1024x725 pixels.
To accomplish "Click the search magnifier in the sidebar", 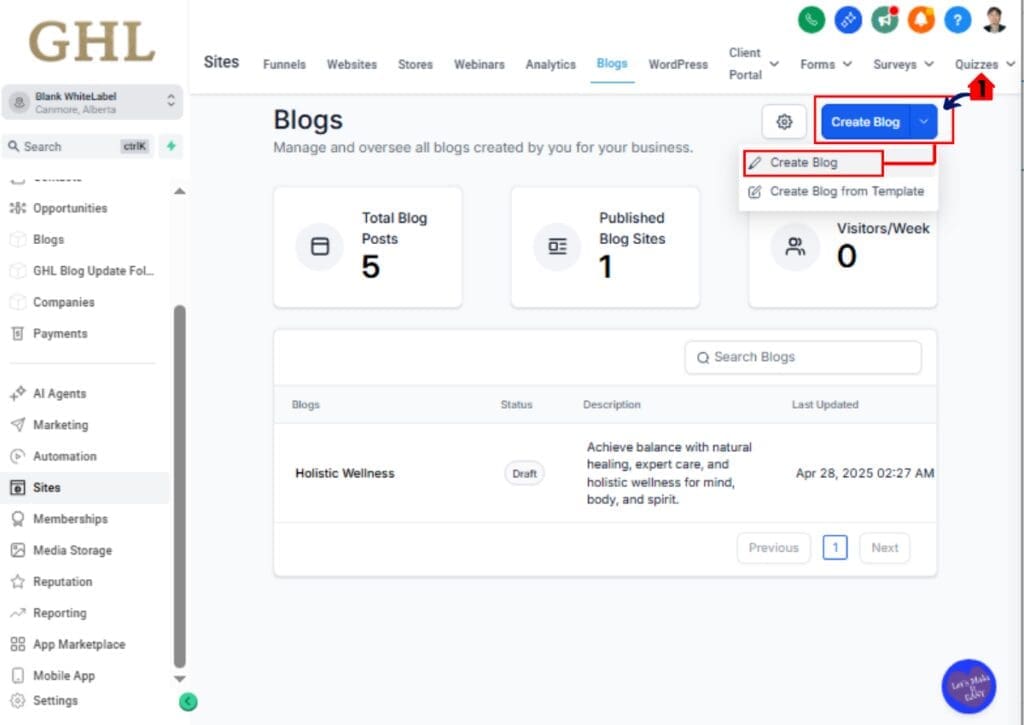I will tap(12, 147).
